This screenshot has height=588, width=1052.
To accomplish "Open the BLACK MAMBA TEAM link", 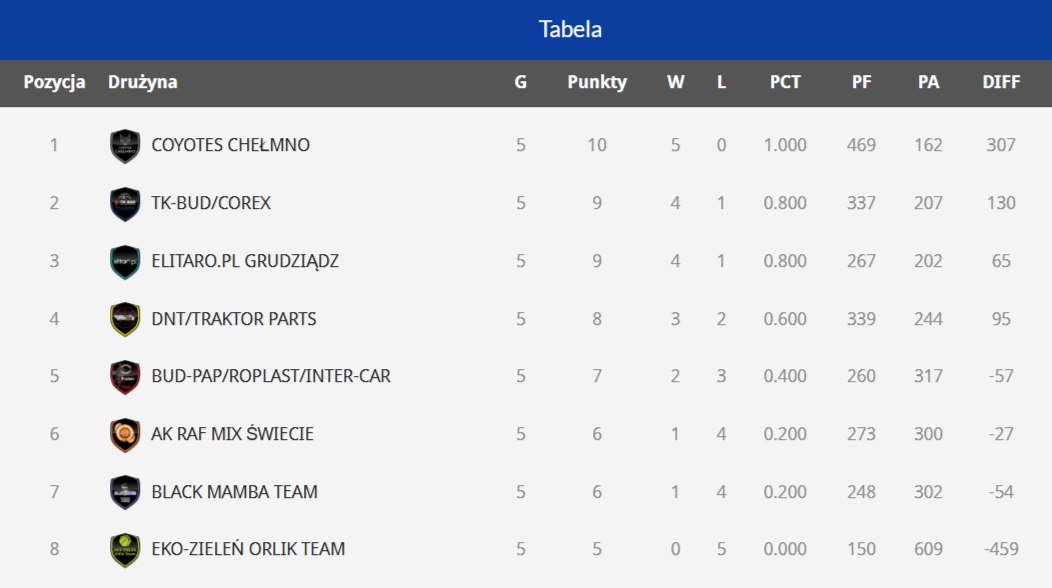I will pos(234,492).
